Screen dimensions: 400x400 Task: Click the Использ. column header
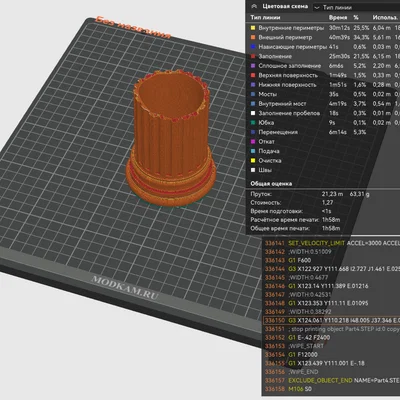385,18
